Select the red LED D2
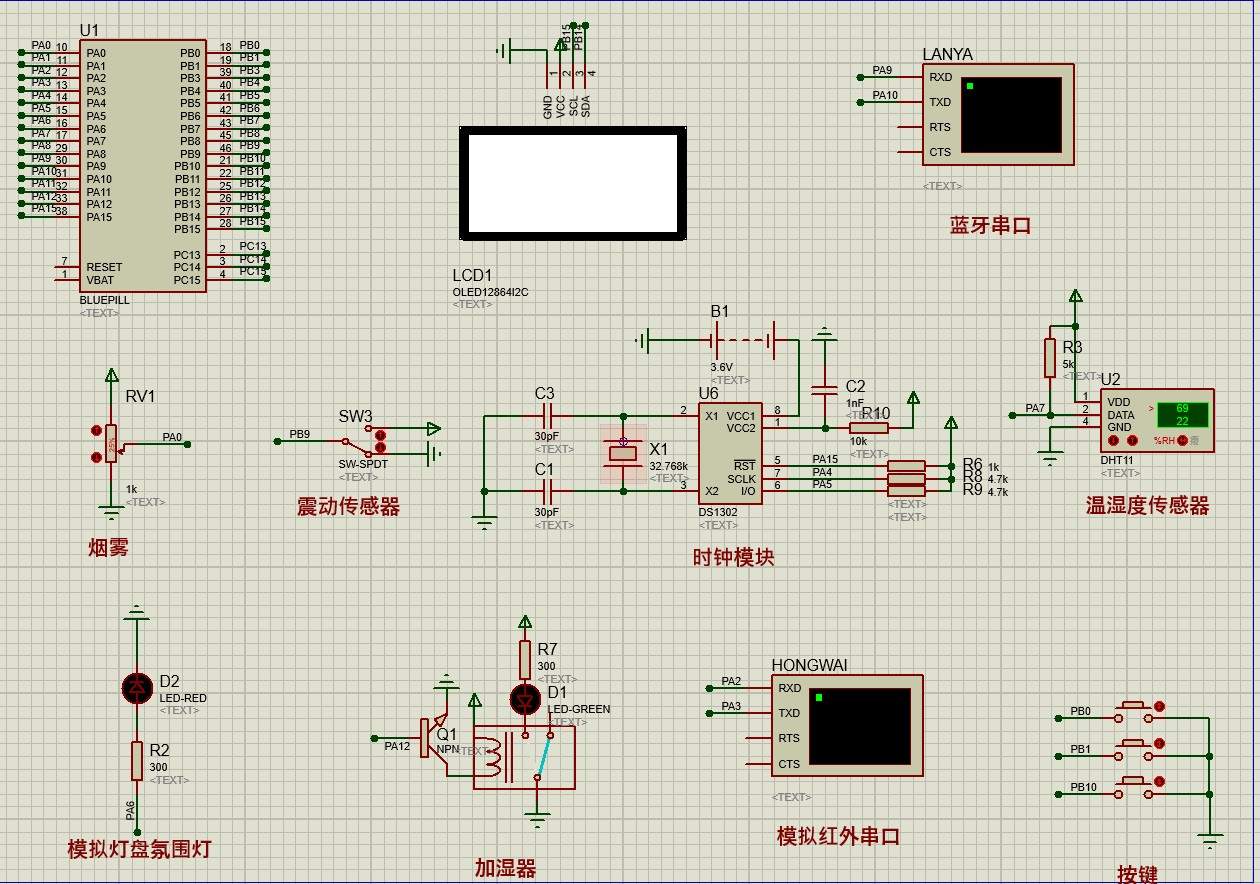1260x884 pixels. coord(137,688)
